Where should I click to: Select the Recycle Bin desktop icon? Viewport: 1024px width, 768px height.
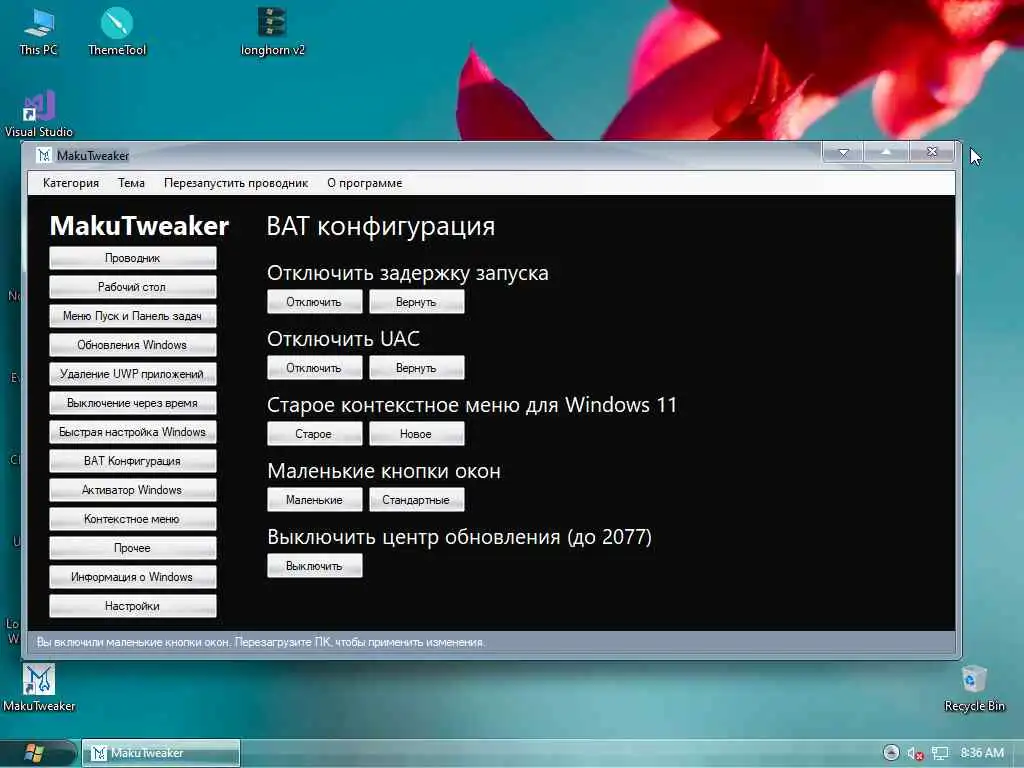click(x=974, y=688)
